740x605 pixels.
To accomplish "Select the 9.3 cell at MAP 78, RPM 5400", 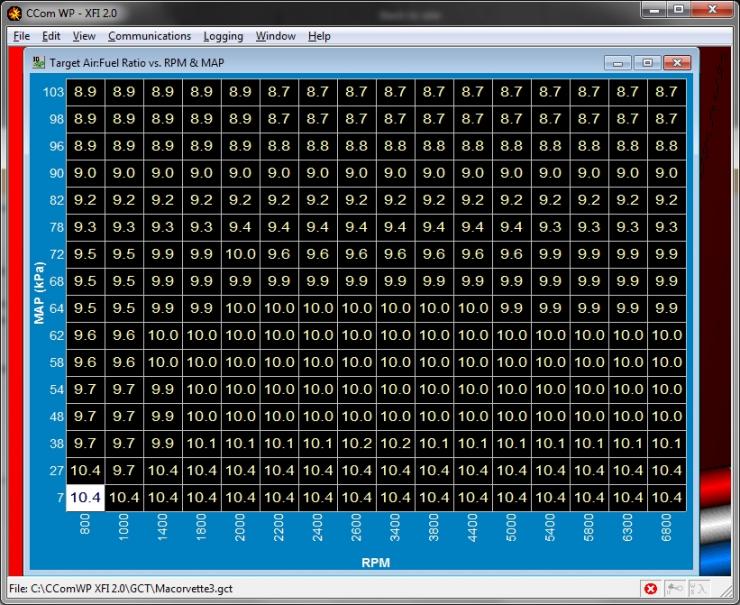I will 550,227.
